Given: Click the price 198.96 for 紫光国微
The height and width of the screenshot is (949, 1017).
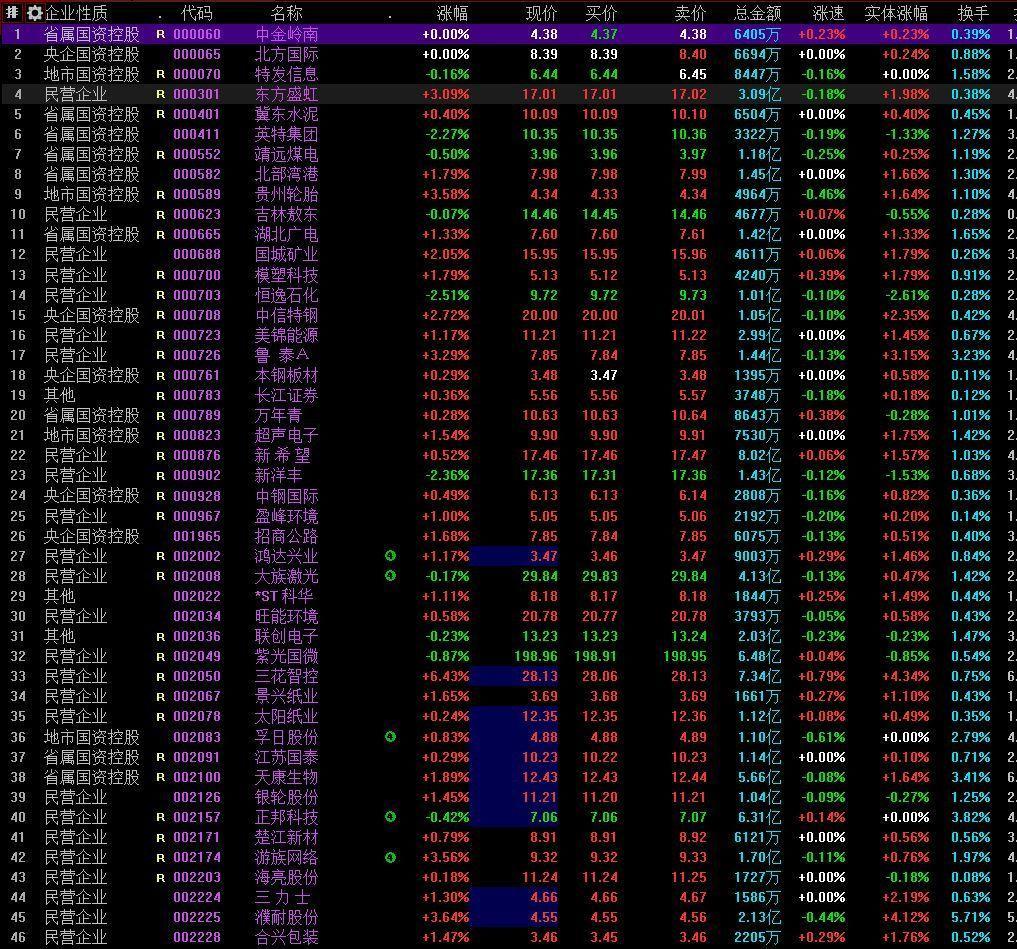Looking at the screenshot, I should click(x=536, y=656).
